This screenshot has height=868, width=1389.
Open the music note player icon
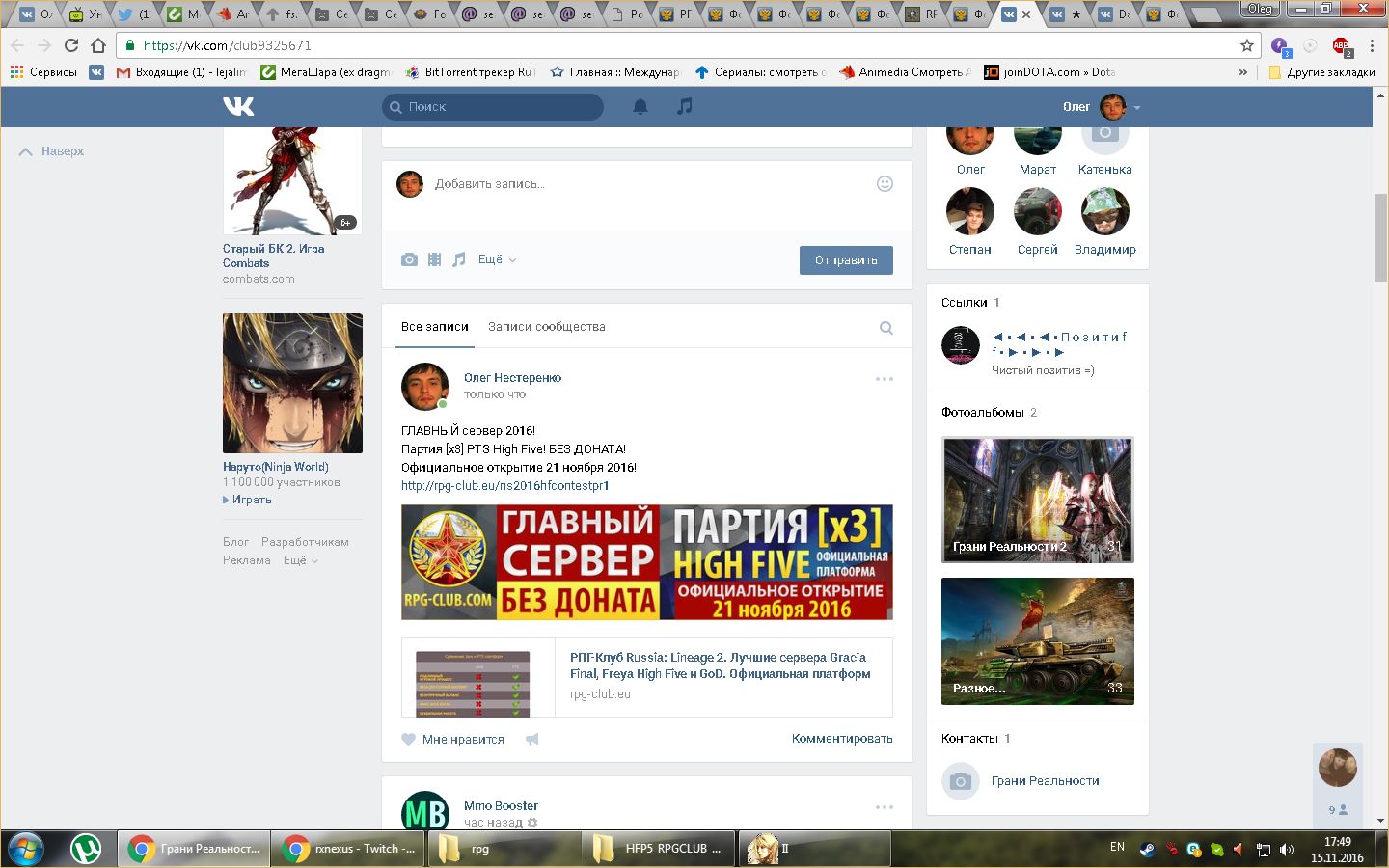(684, 106)
